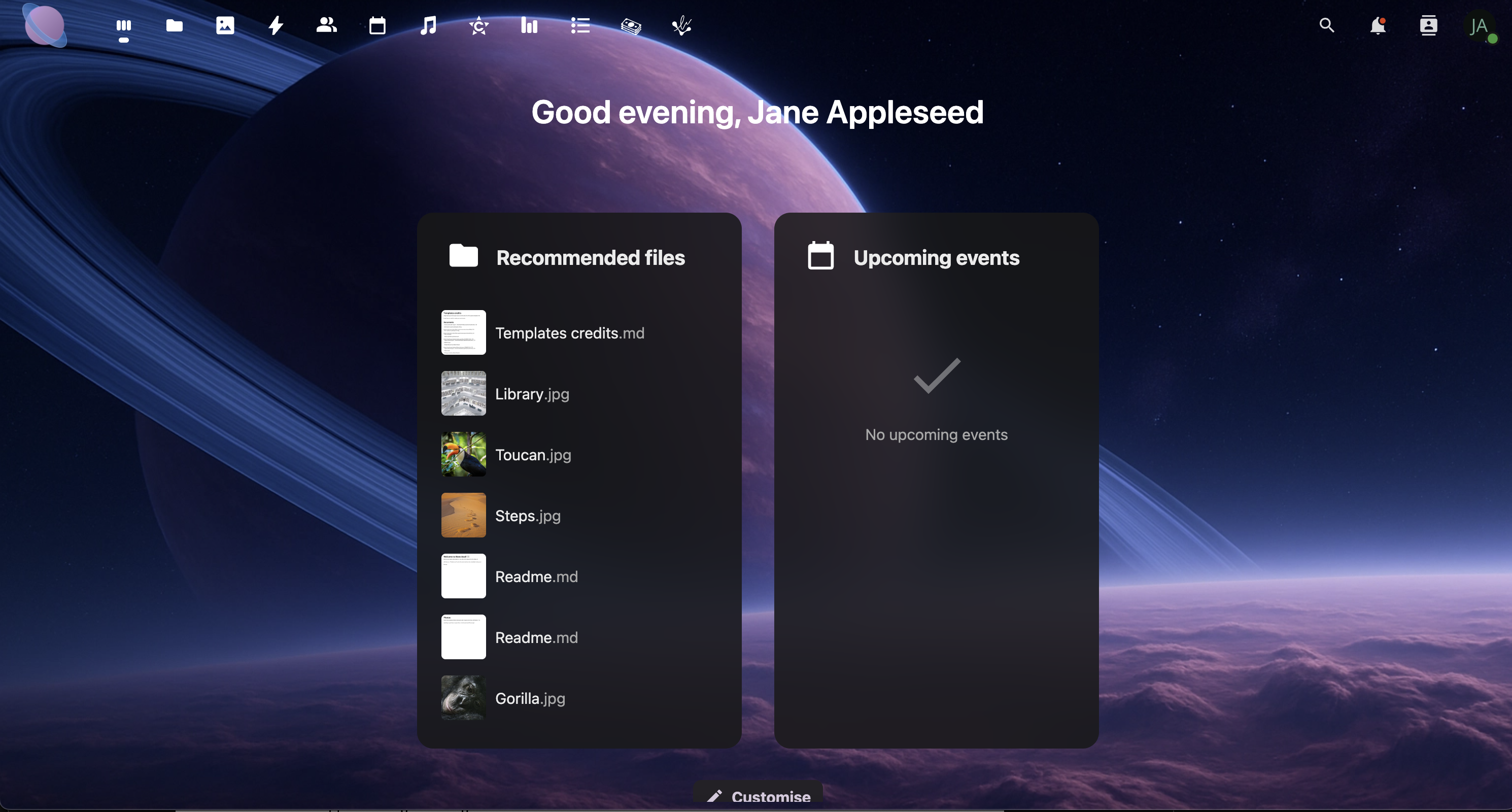
Task: Open the cash money app icon
Action: (631, 26)
